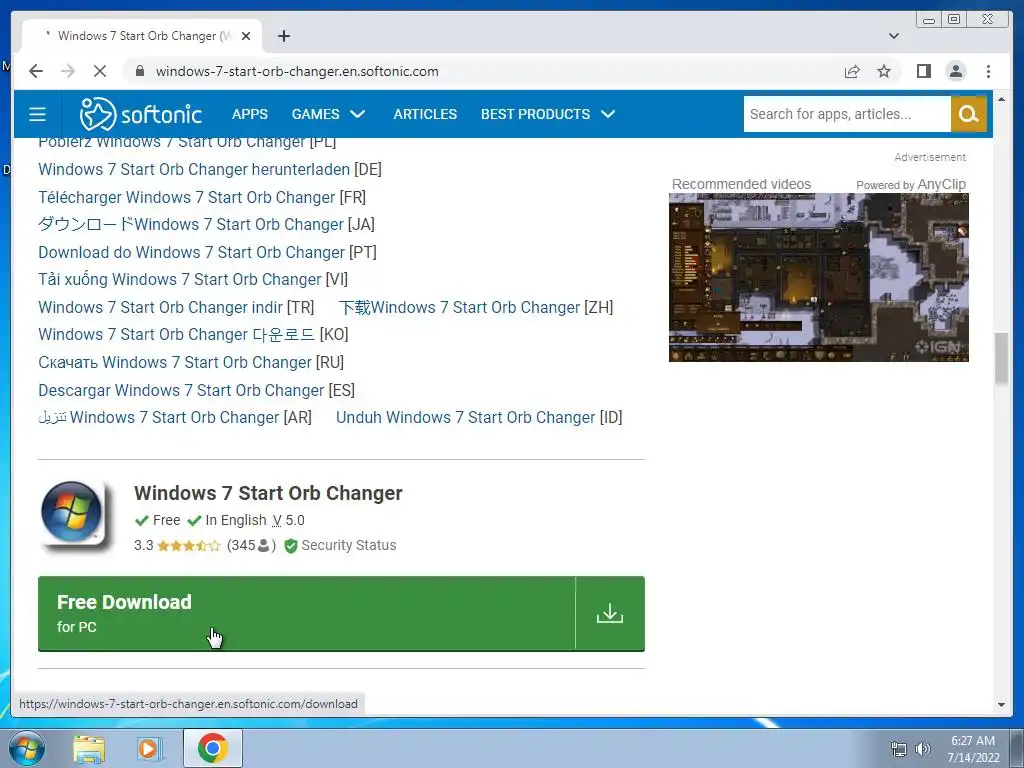Open the tab search chevron

pos(894,36)
